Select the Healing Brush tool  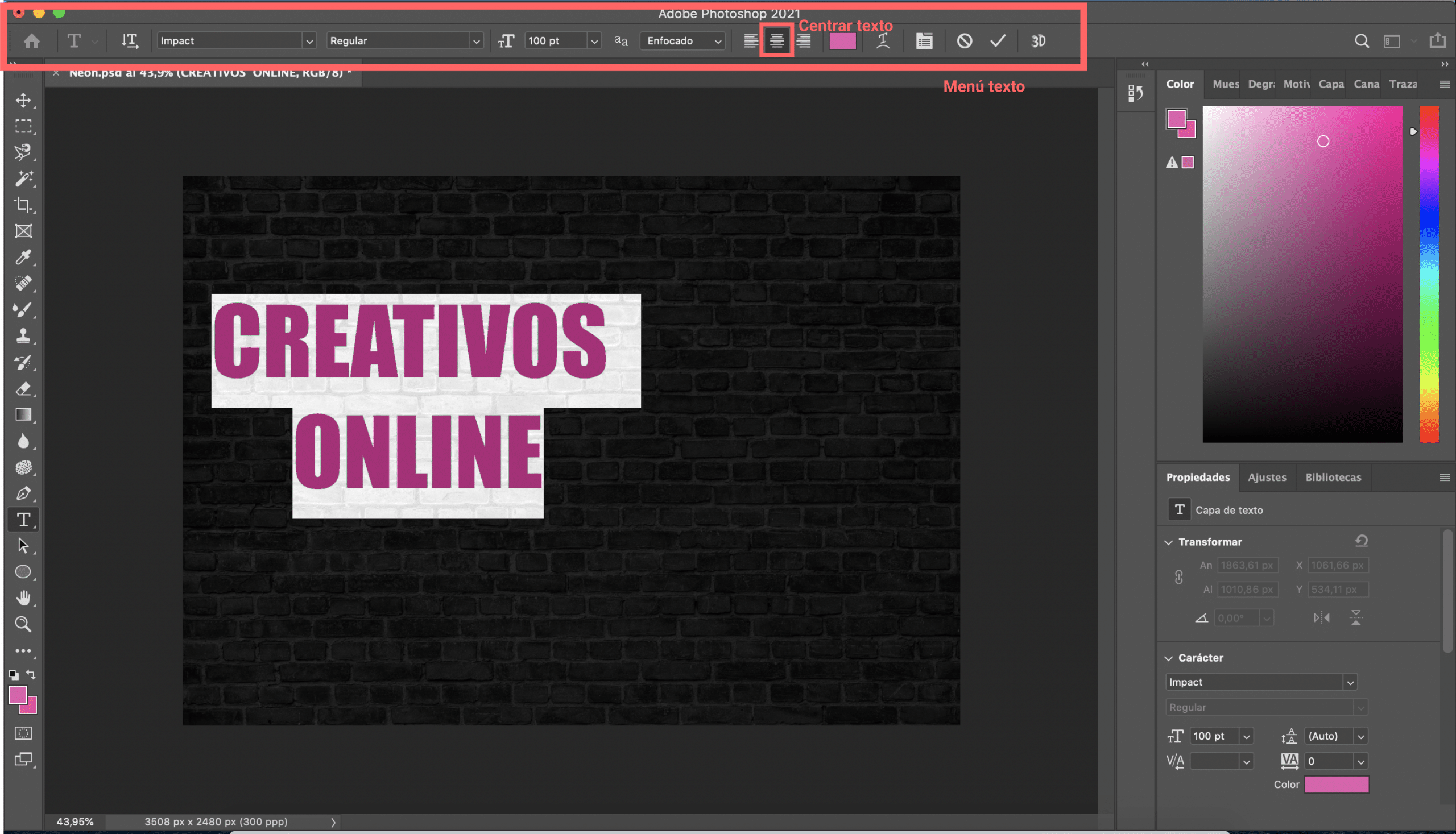coord(23,283)
